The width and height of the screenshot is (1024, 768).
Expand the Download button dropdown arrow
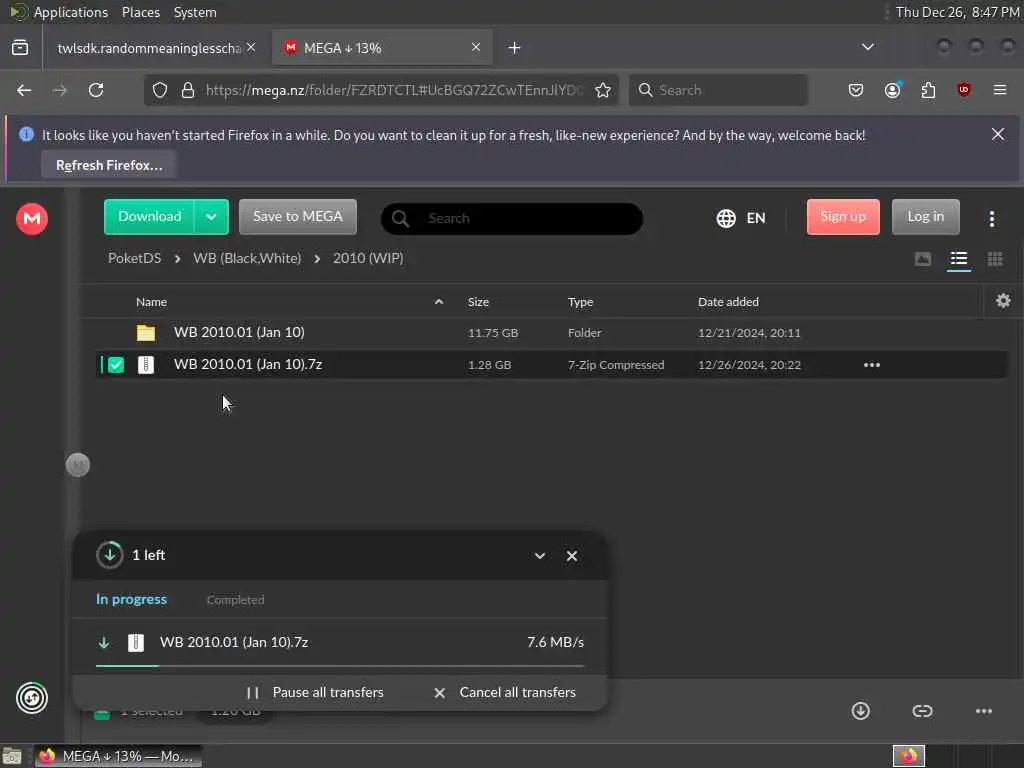tap(211, 217)
